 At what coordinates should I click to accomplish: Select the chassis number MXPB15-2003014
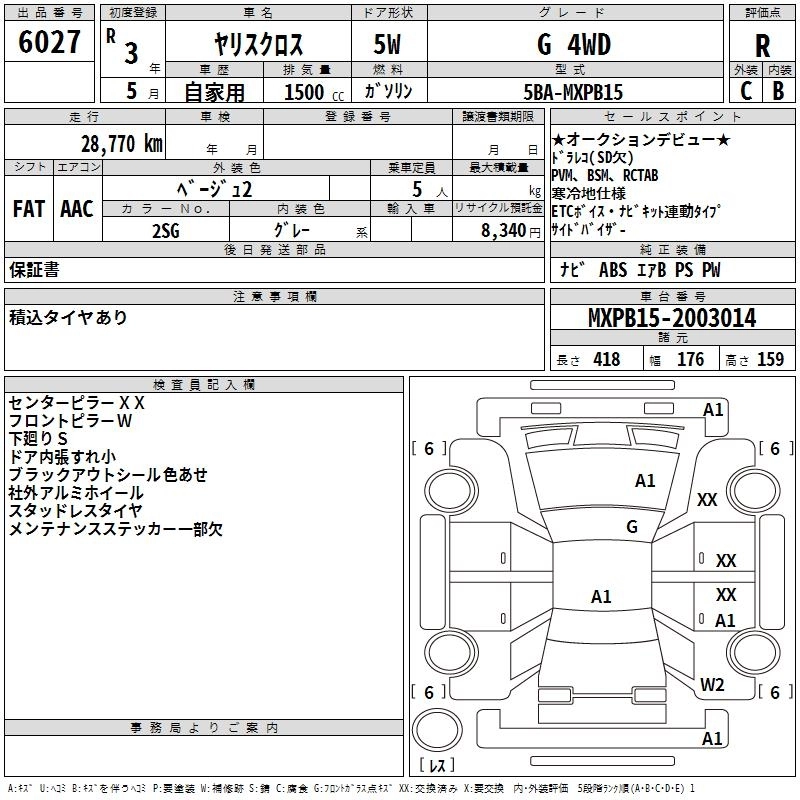[672, 318]
